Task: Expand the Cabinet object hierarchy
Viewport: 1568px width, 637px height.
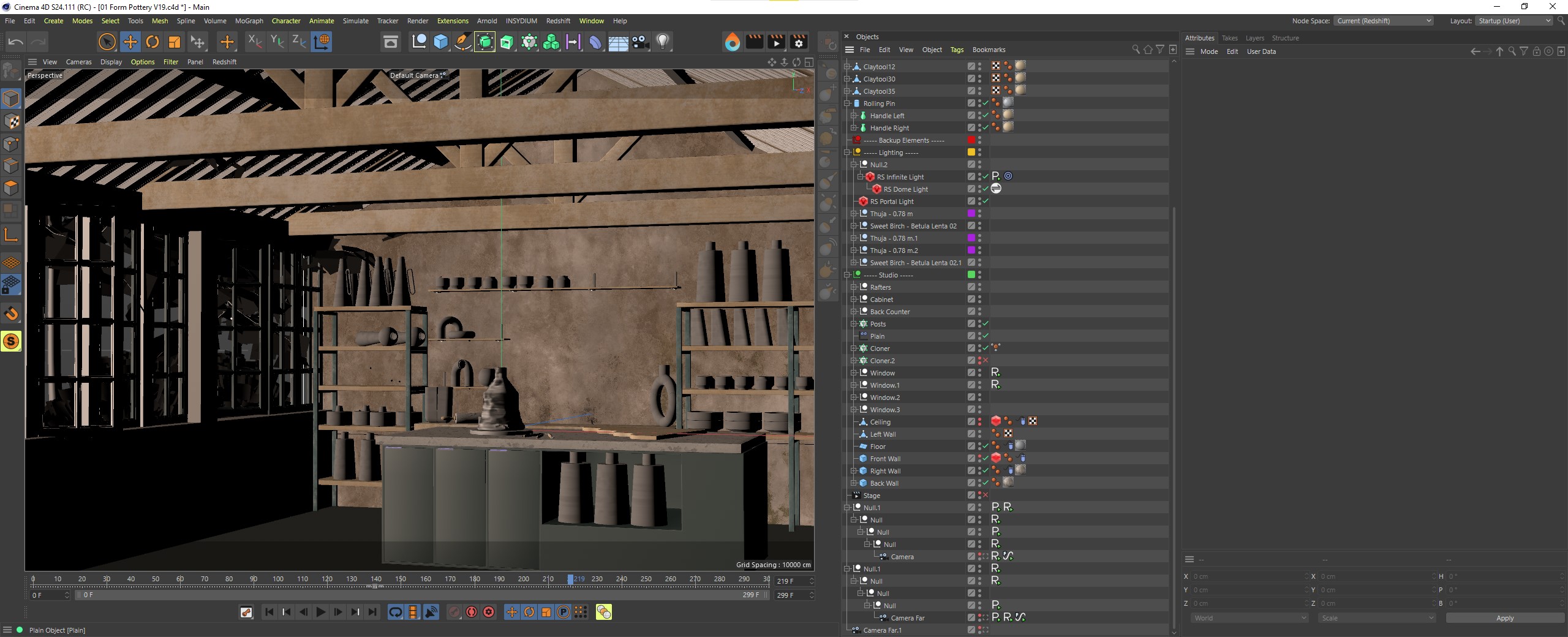Action: point(854,300)
